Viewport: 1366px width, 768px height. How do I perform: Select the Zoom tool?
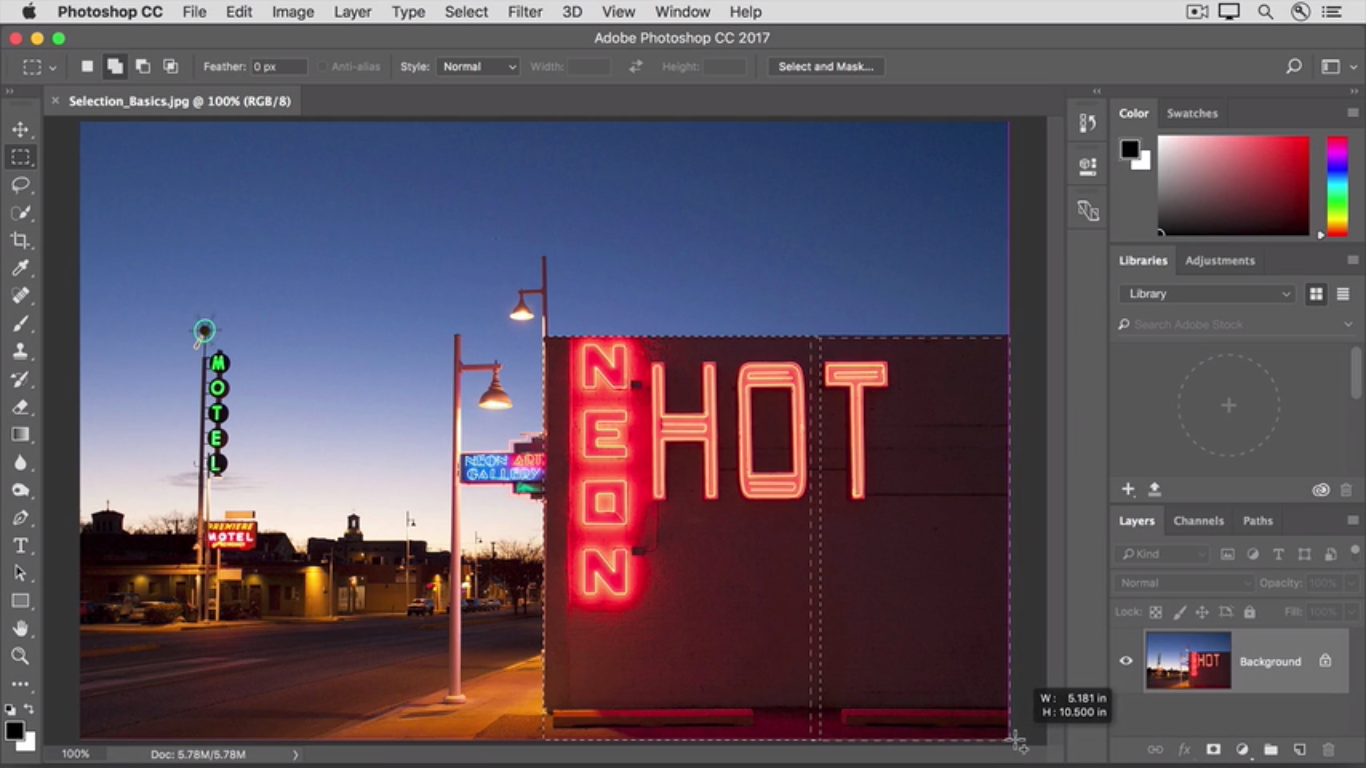pyautogui.click(x=20, y=656)
